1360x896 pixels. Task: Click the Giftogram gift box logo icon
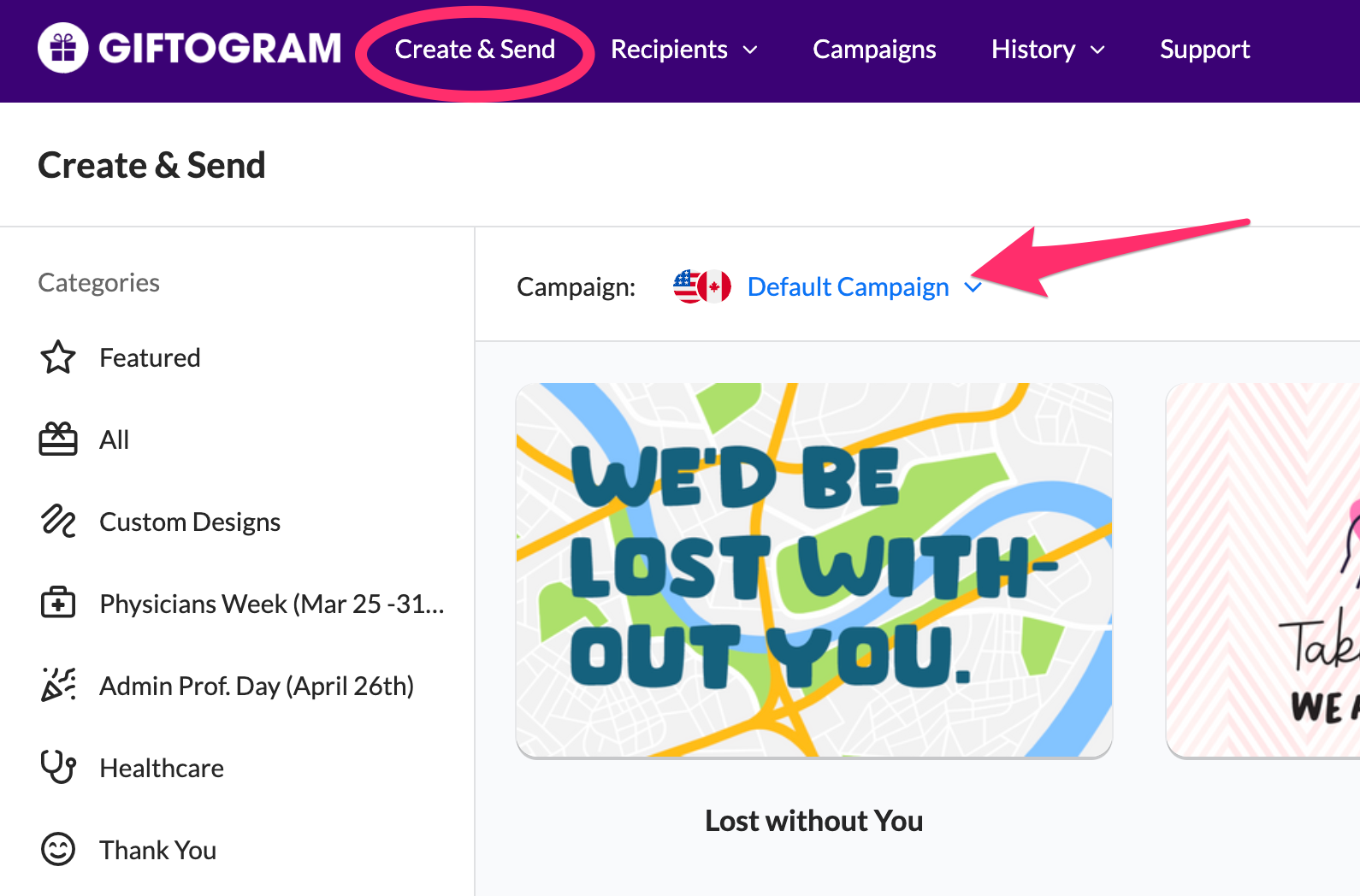coord(62,48)
